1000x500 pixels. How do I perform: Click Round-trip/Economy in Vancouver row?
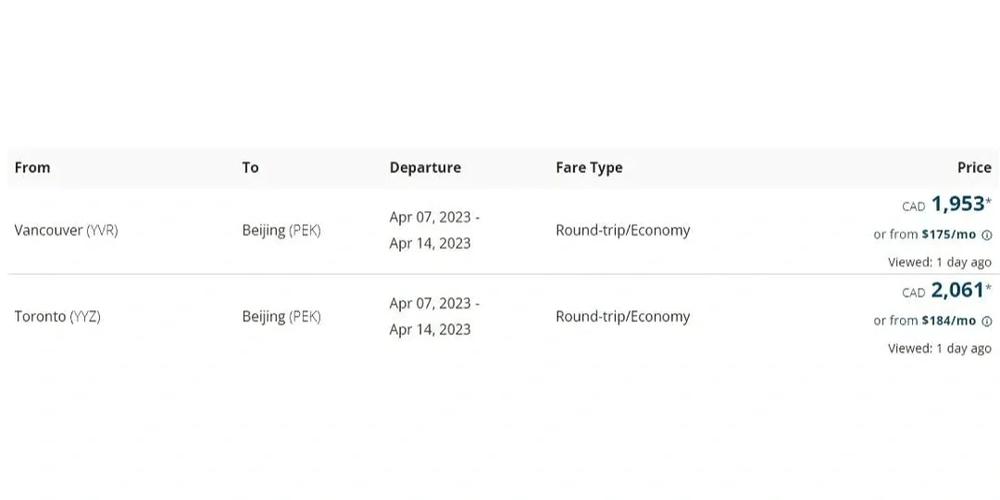pos(622,230)
